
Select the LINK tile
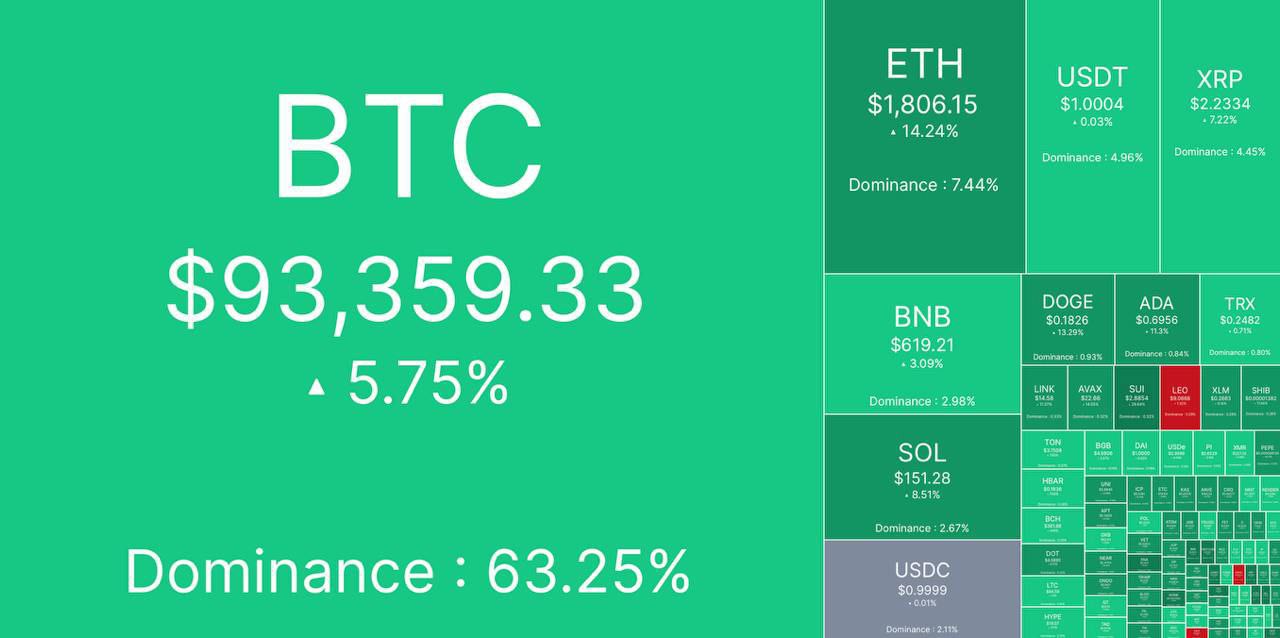(x=1044, y=398)
